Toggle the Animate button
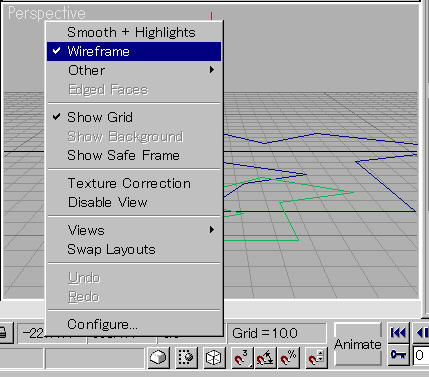 [358, 344]
